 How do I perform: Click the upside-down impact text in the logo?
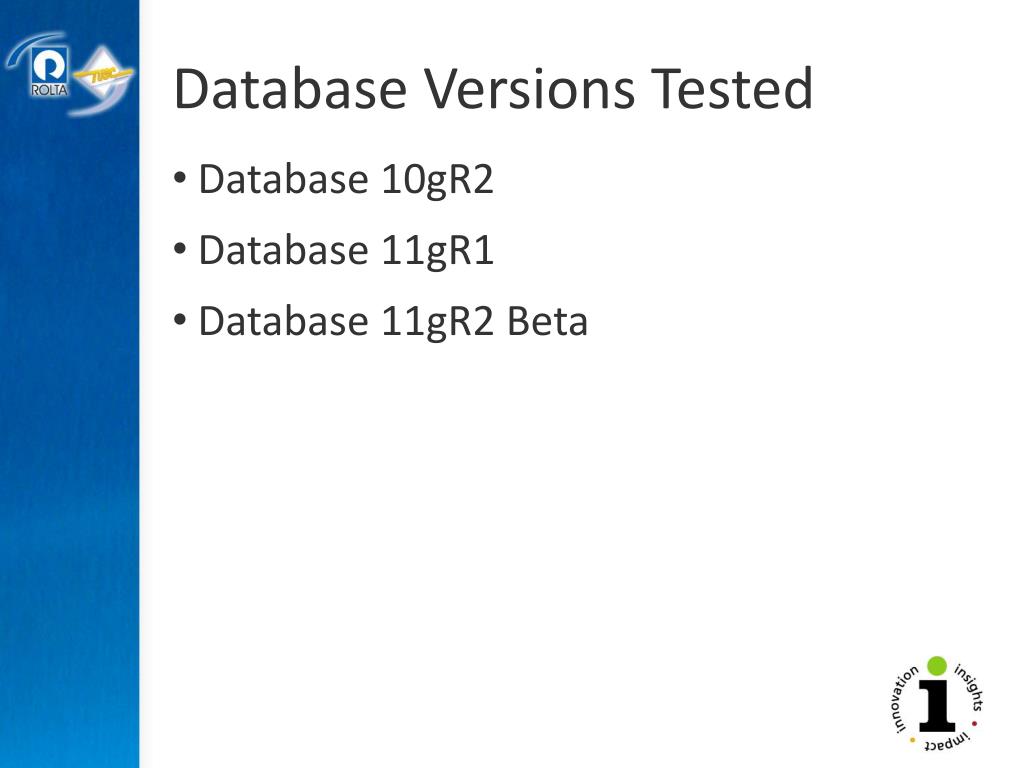pos(947,743)
